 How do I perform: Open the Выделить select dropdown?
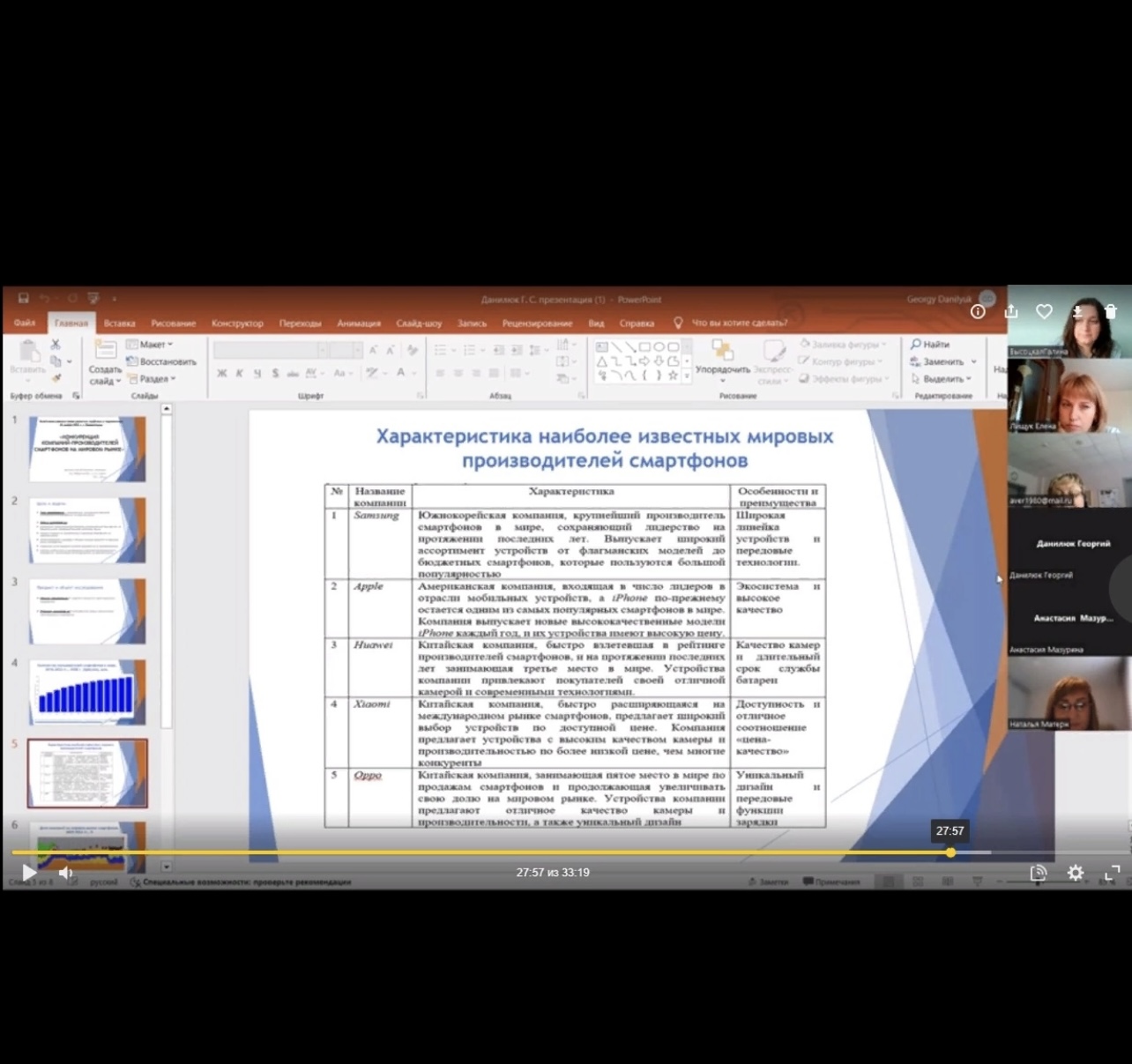[940, 378]
